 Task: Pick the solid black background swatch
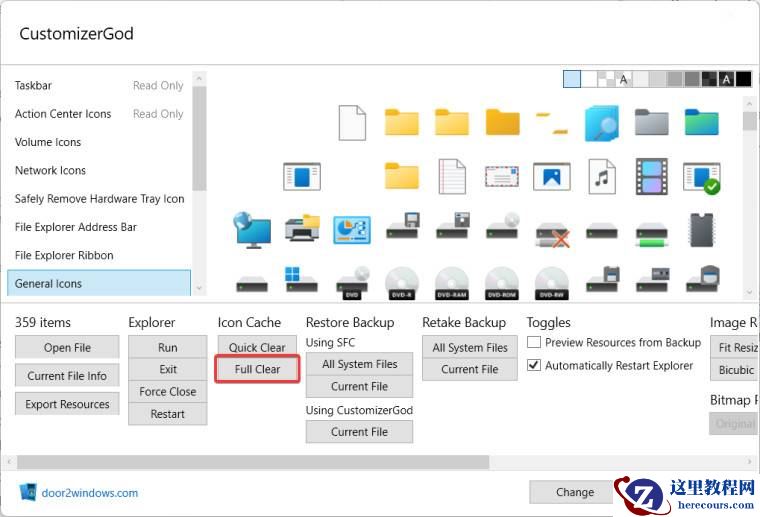point(744,79)
